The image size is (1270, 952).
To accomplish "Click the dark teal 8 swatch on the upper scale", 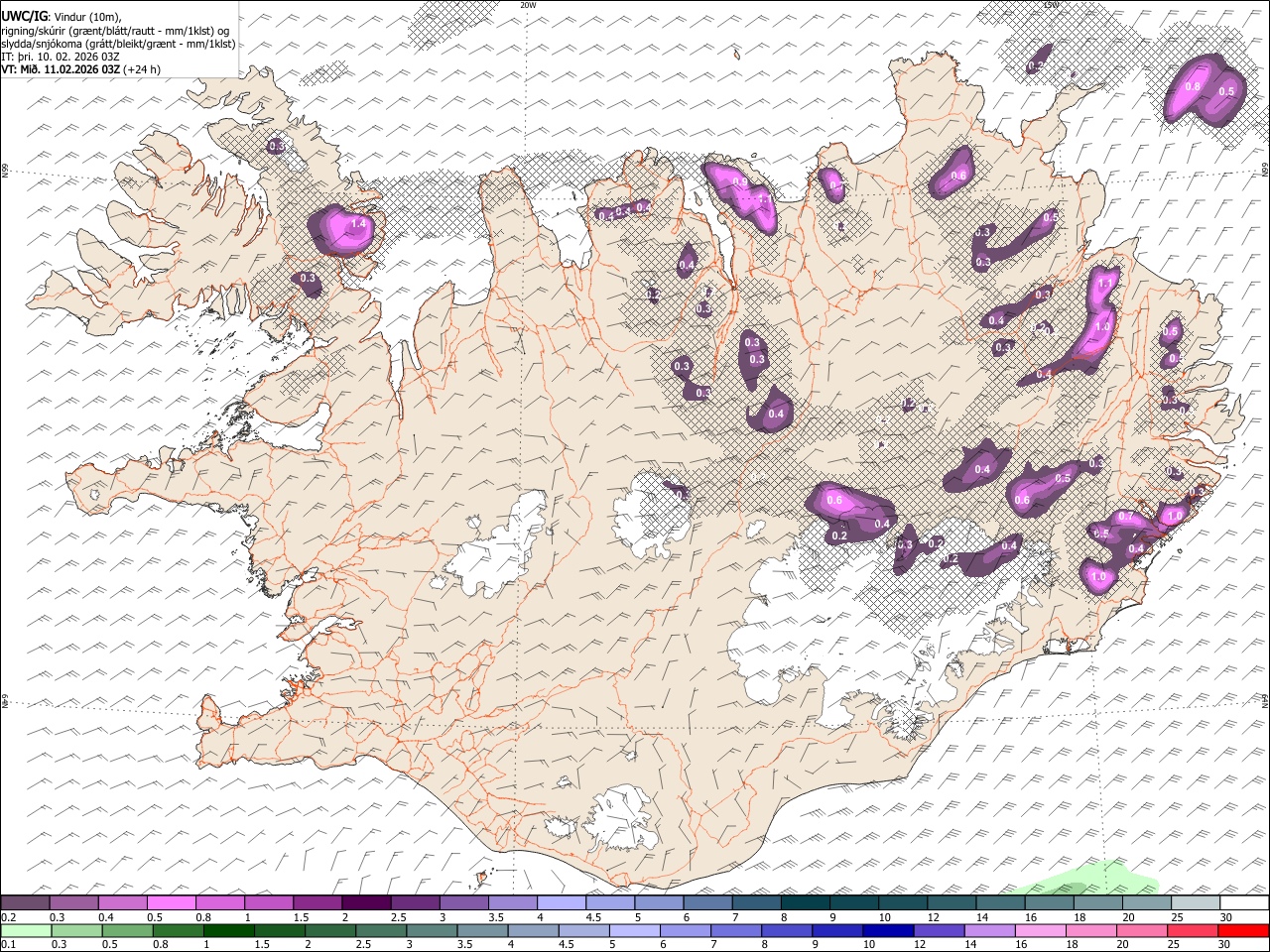I will pyautogui.click(x=806, y=902).
